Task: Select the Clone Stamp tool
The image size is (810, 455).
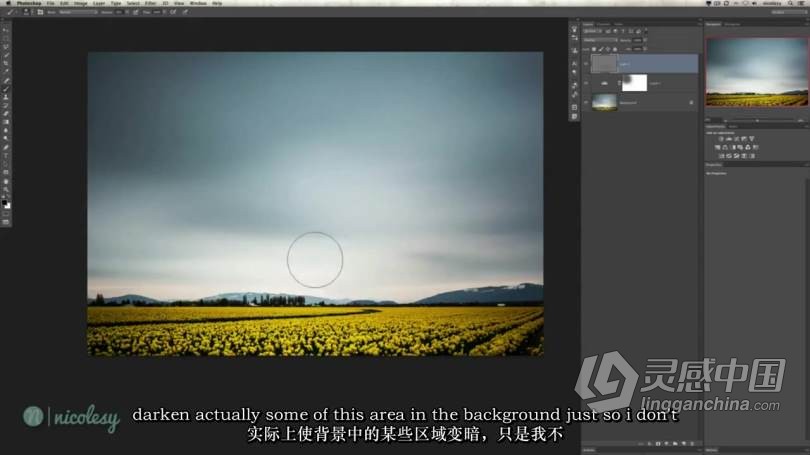Action: tap(6, 97)
